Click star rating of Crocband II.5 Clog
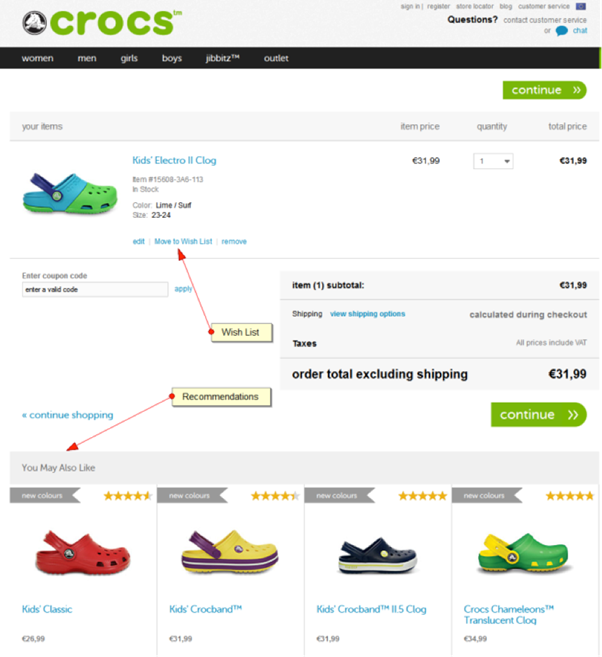Viewport: 602px width, 657px height. (422, 496)
